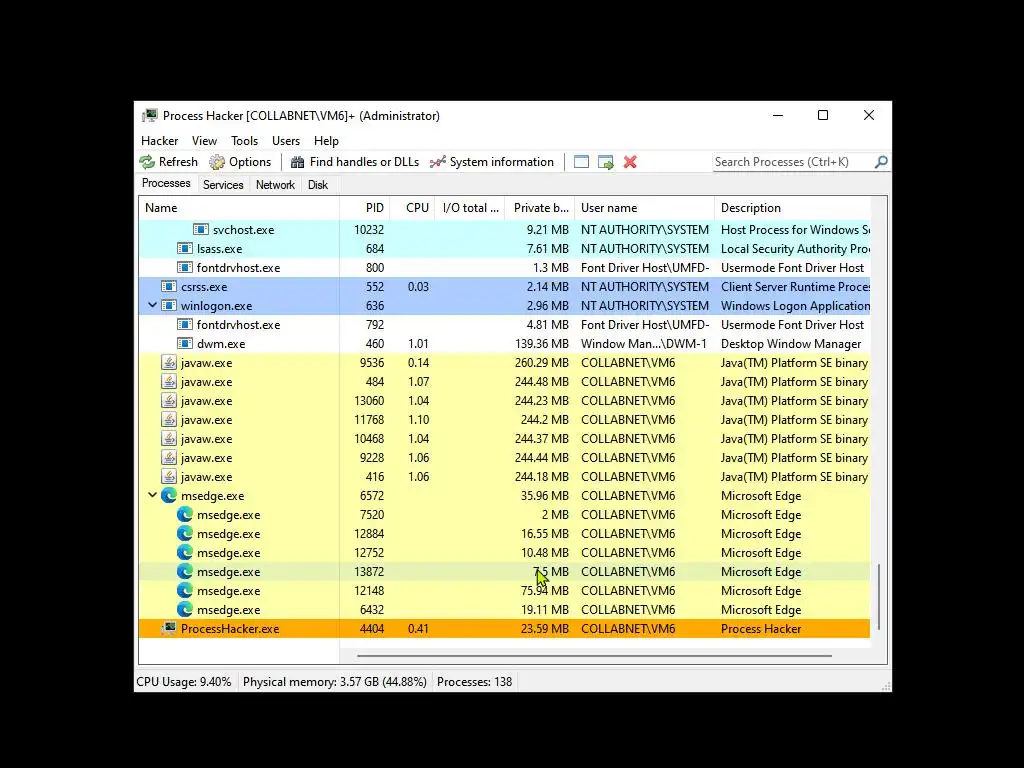This screenshot has width=1024, height=768.
Task: Click the find window and thread icon
Action: (x=605, y=162)
